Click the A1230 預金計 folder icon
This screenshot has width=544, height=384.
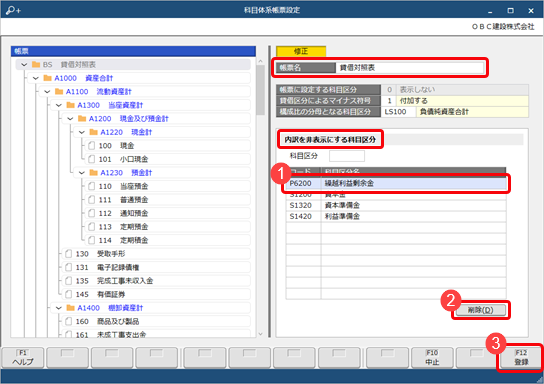[x=93, y=173]
